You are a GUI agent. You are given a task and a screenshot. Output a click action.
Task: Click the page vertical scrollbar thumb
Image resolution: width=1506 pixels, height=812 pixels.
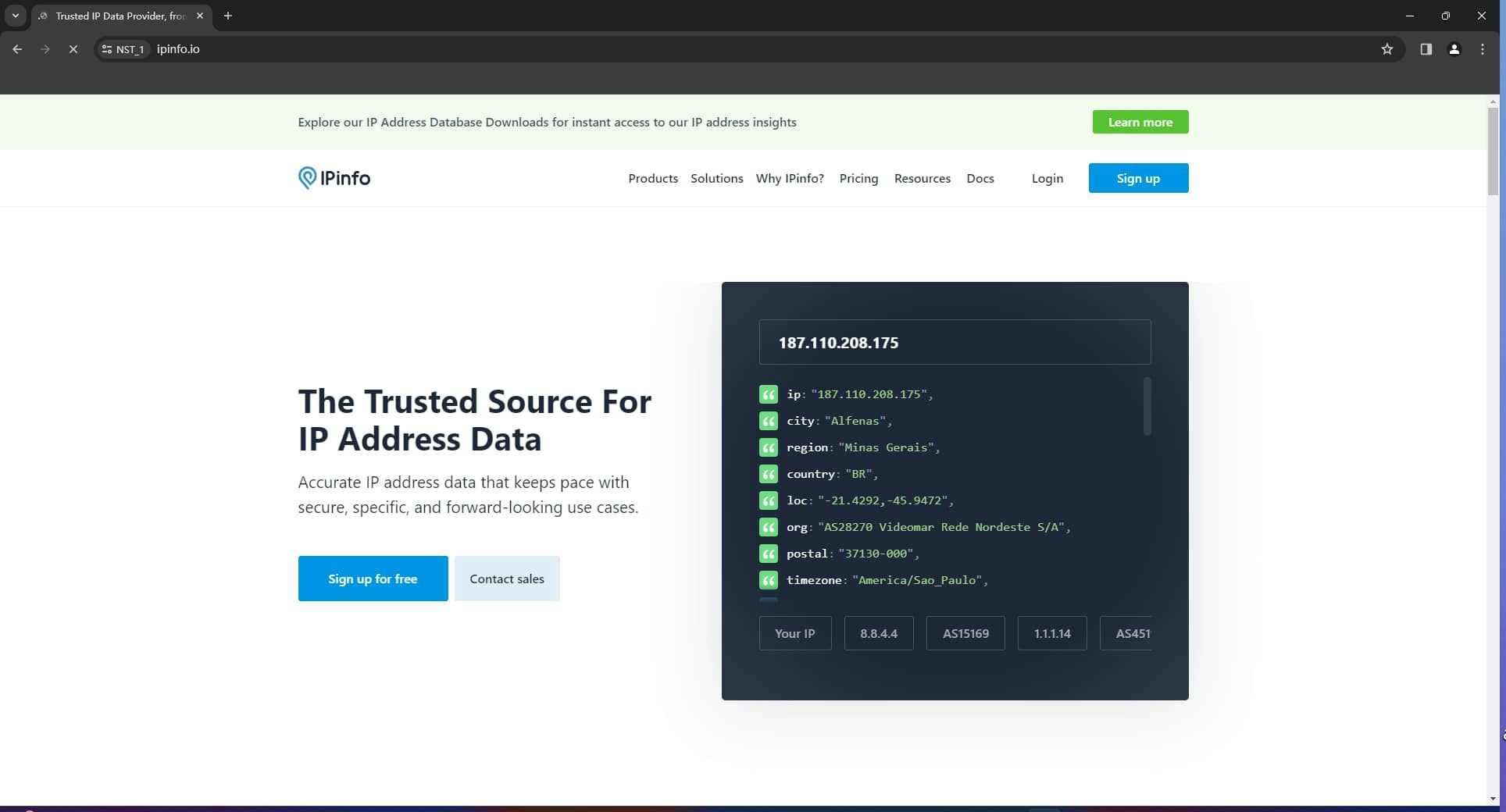point(1493,151)
